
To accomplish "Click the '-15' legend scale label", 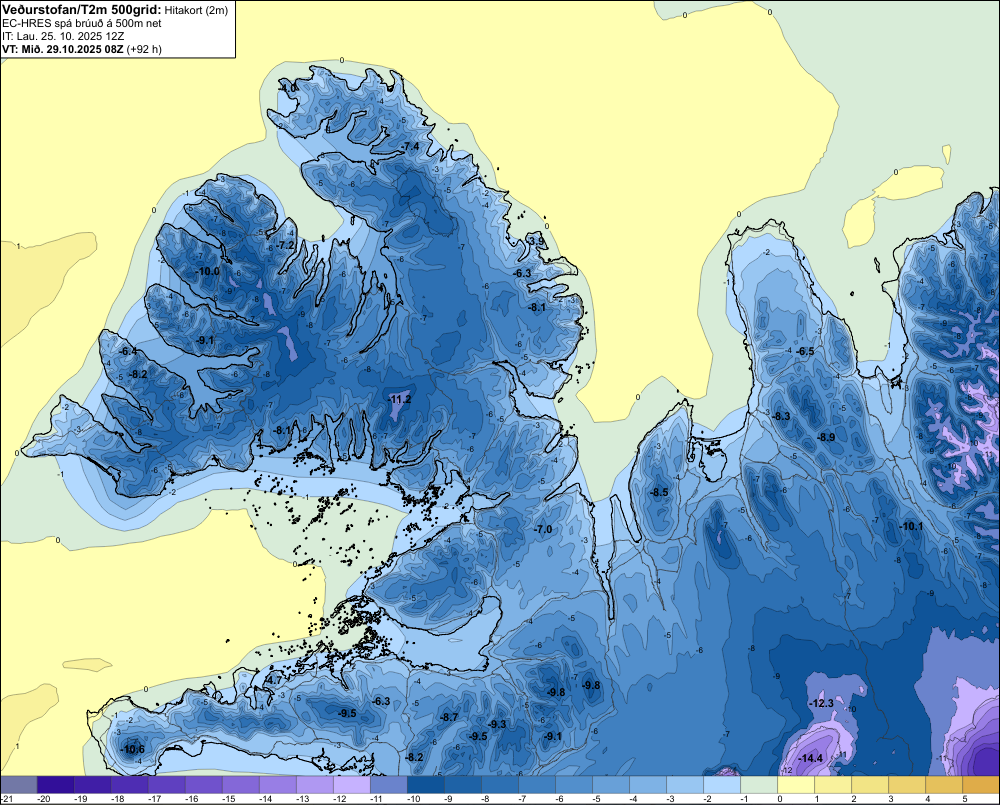I will tap(228, 799).
